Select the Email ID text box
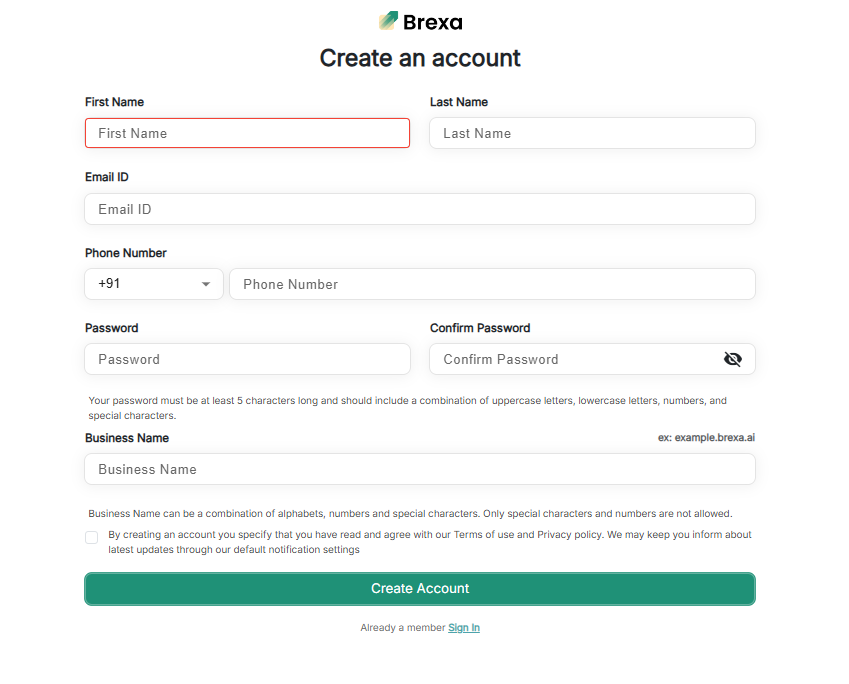849x684 pixels. (420, 209)
